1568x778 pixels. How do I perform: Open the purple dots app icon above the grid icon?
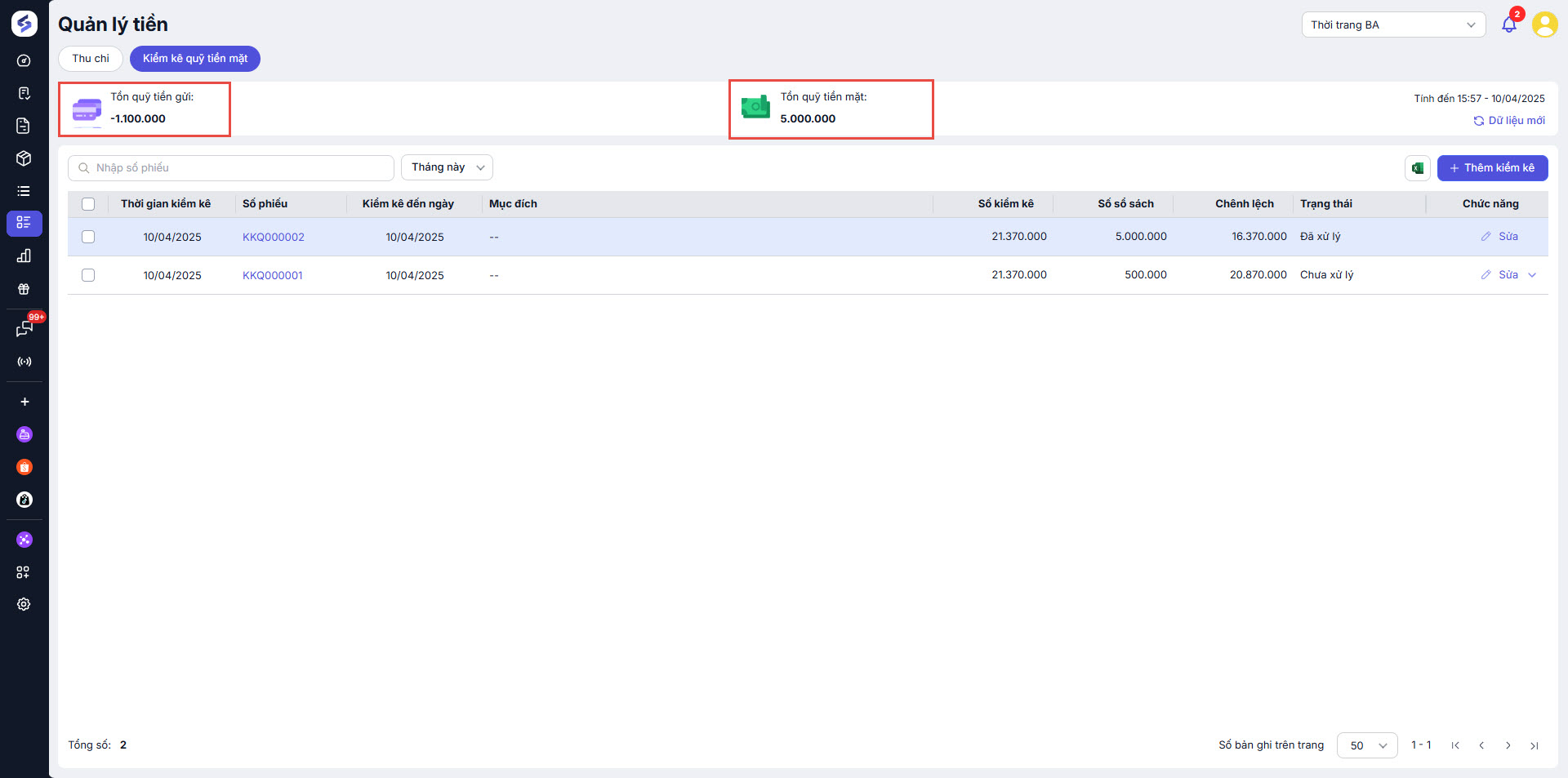24,540
